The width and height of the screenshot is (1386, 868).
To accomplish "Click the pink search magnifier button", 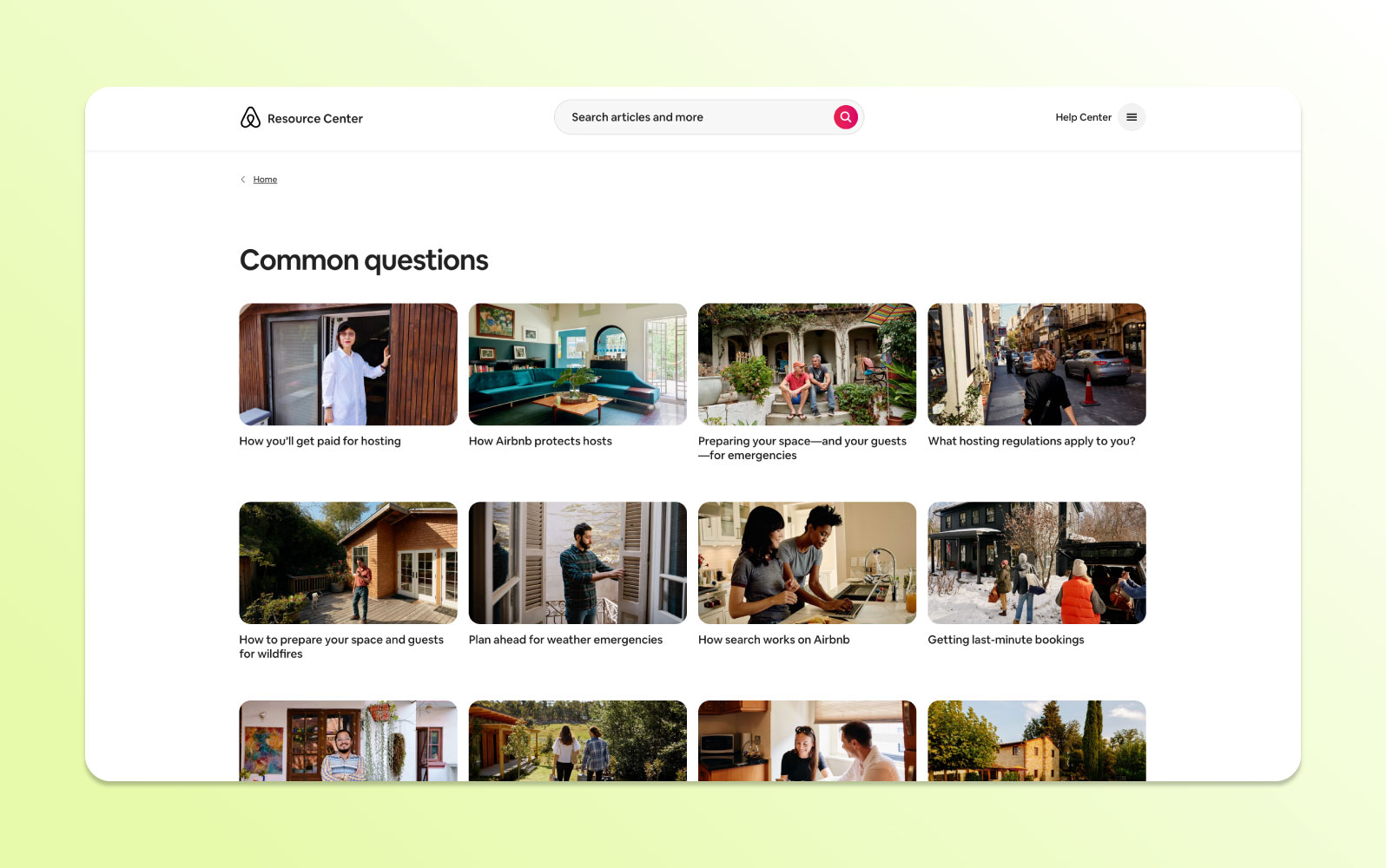I will pyautogui.click(x=845, y=117).
